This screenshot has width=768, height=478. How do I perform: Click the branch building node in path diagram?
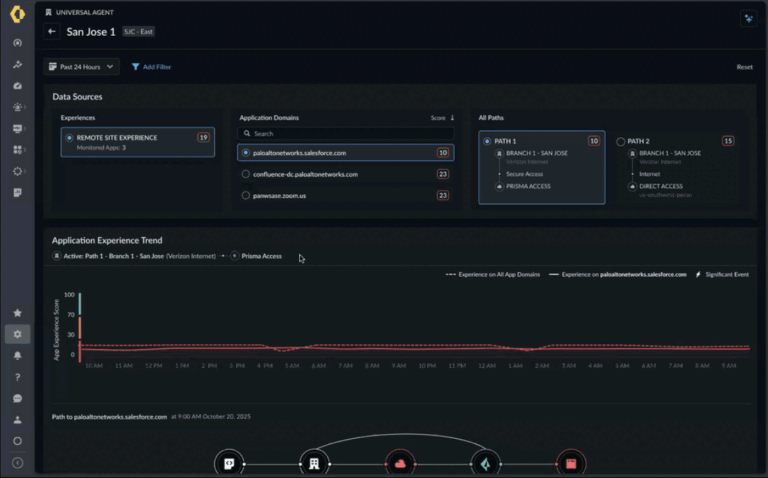coord(314,463)
